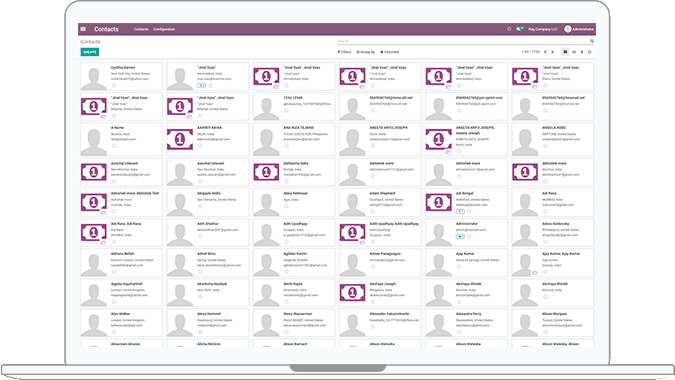Open activity clock on Aghdas Karimi card
The width and height of the screenshot is (675, 380).
286,272
